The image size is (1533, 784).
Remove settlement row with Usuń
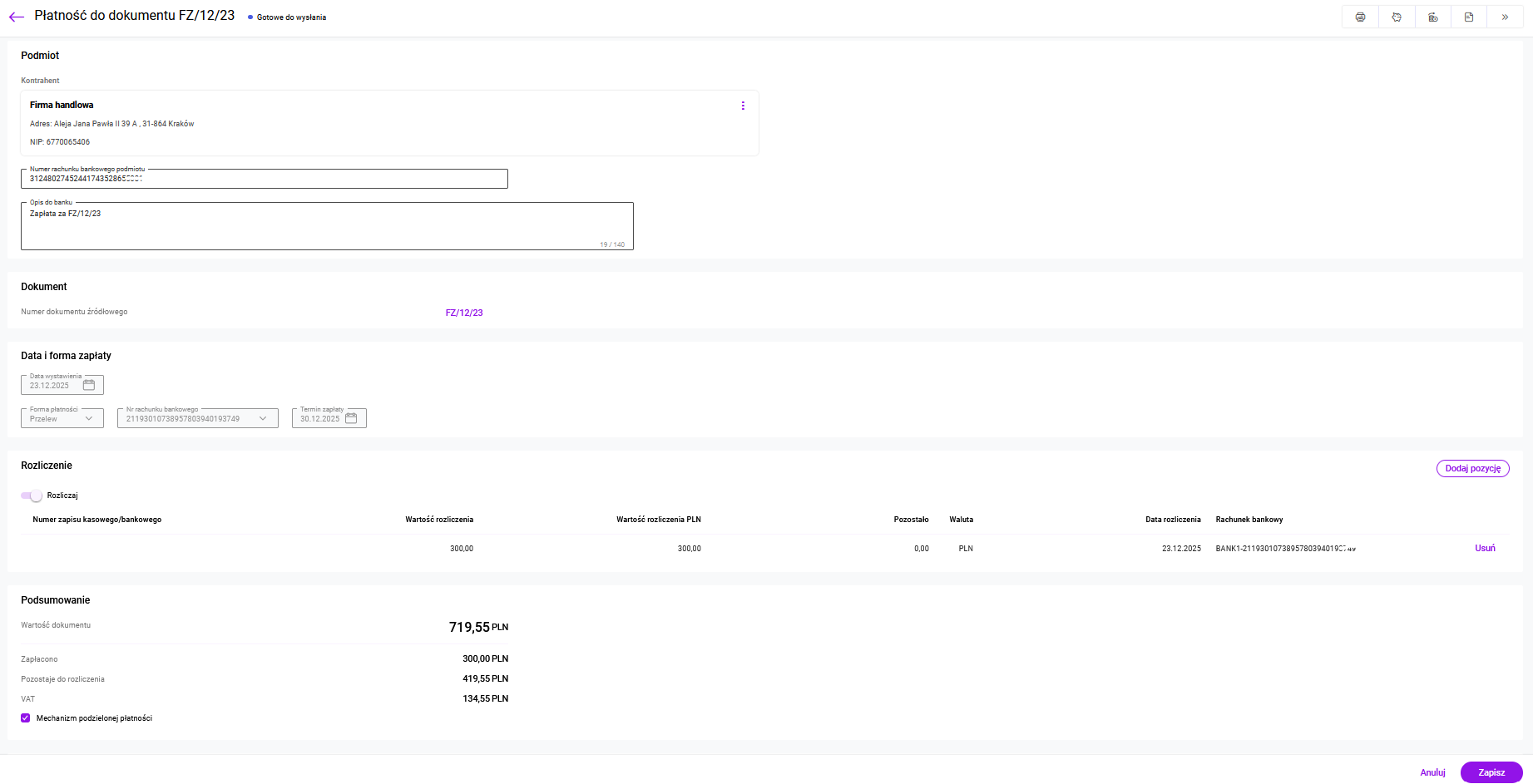1485,548
